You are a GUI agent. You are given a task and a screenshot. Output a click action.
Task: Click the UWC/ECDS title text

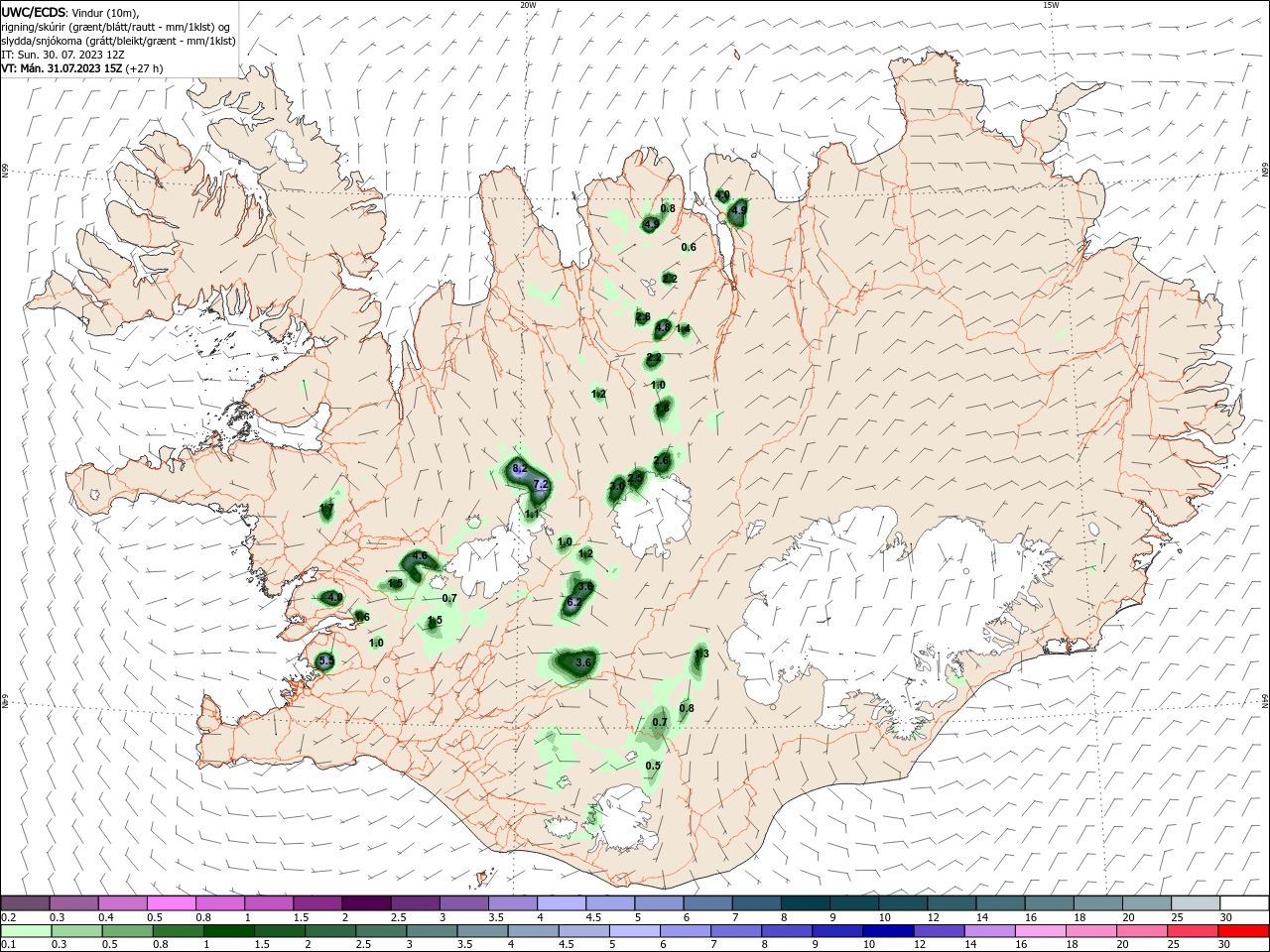tap(35, 12)
